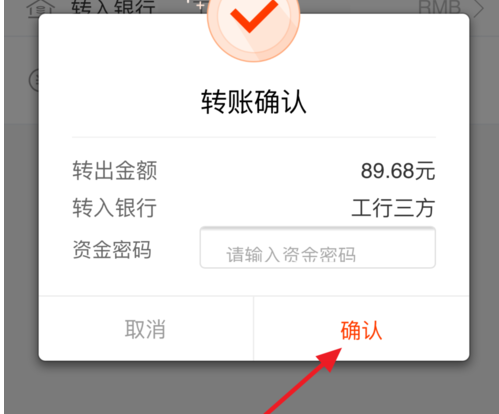
Task: Click the orange checkmark success icon
Action: tap(254, 24)
